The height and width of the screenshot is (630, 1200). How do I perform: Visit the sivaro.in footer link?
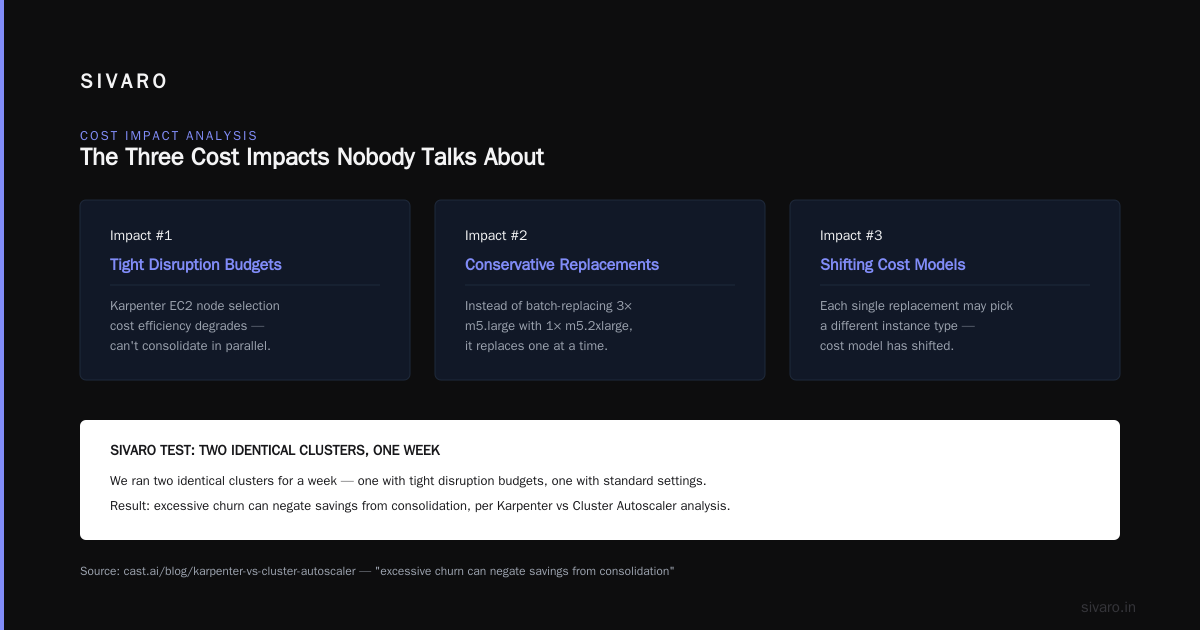[1108, 607]
